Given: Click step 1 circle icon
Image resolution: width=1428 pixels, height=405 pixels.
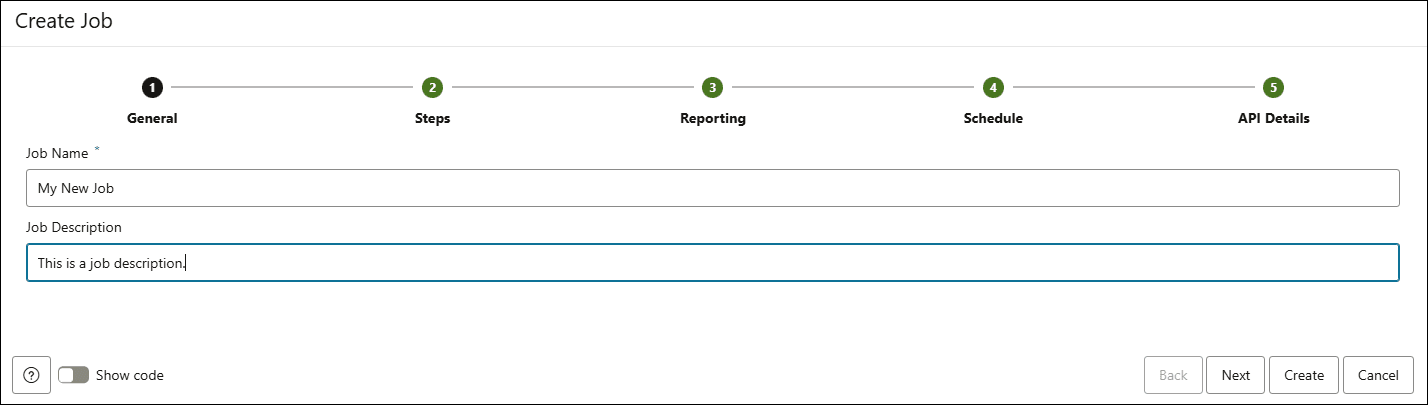Looking at the screenshot, I should click(152, 88).
